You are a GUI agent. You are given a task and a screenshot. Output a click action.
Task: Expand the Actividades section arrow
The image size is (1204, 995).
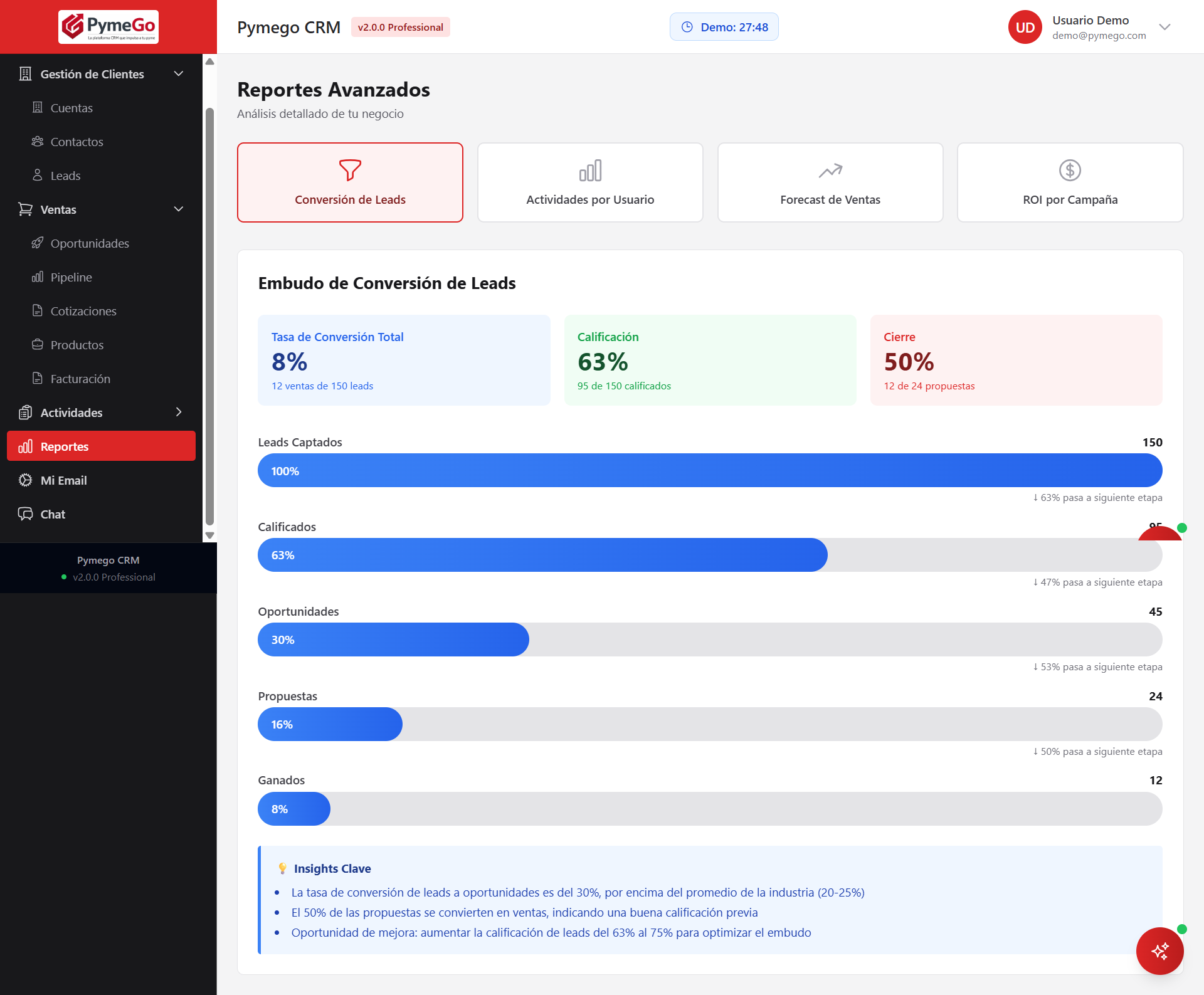pos(179,412)
